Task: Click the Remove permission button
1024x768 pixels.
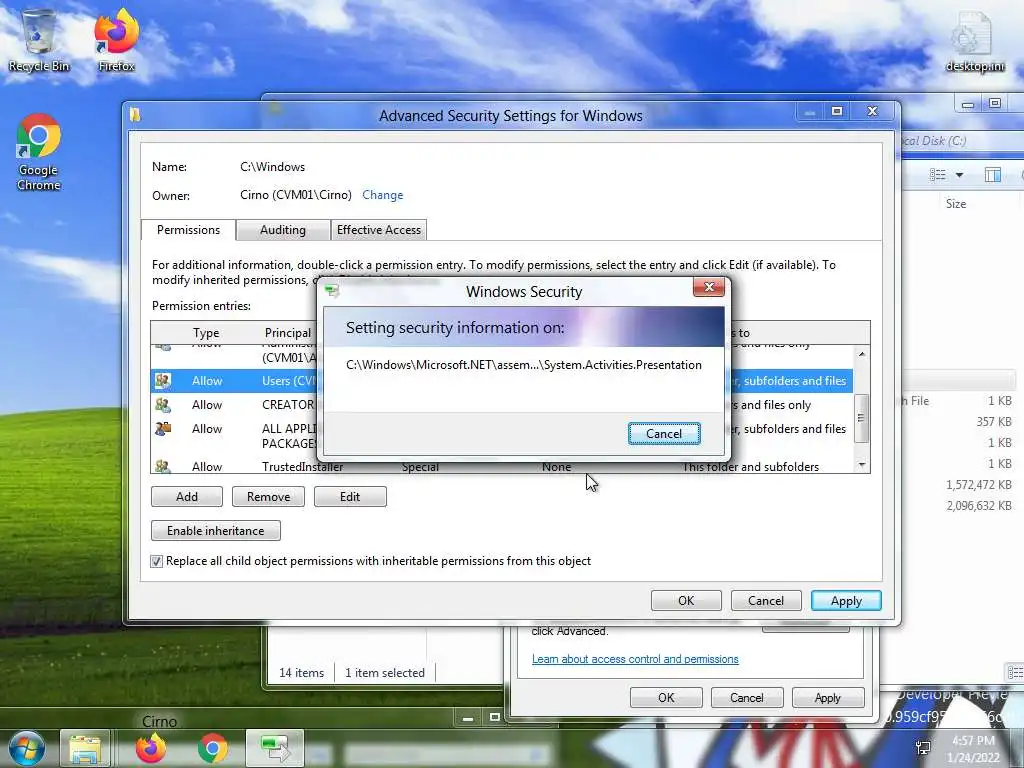Action: point(268,496)
